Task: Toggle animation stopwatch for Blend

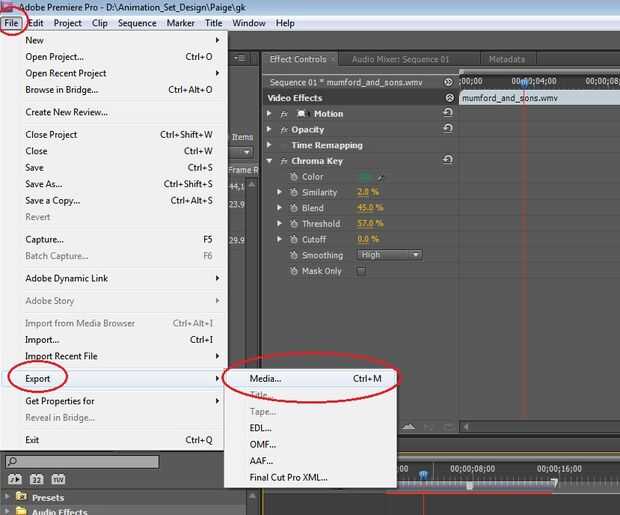Action: click(294, 208)
